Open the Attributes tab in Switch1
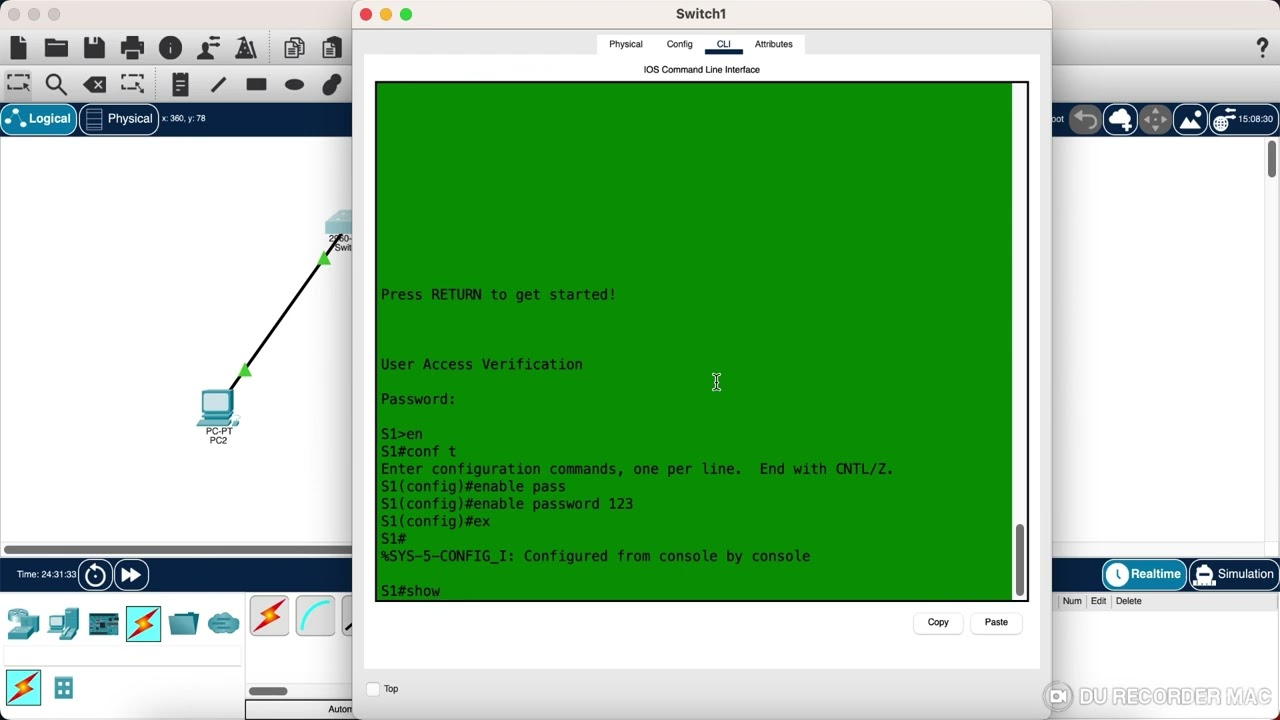Image resolution: width=1280 pixels, height=720 pixels. pyautogui.click(x=773, y=44)
